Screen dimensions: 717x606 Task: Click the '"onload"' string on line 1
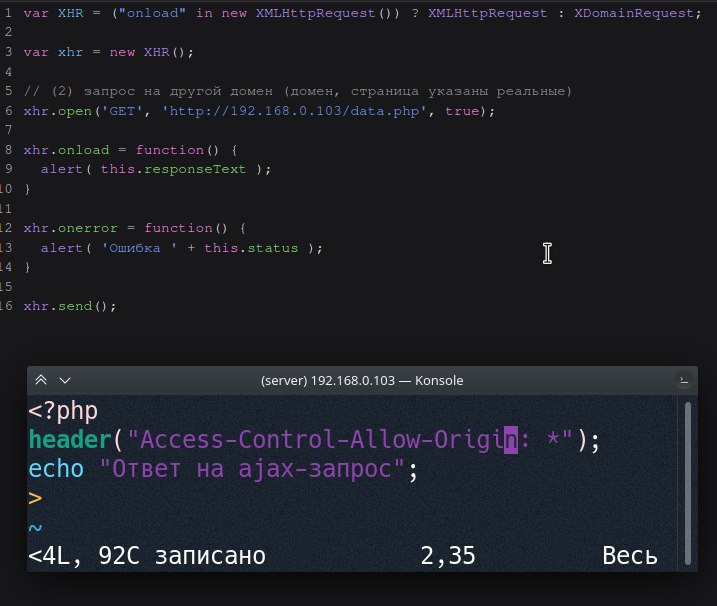click(152, 13)
